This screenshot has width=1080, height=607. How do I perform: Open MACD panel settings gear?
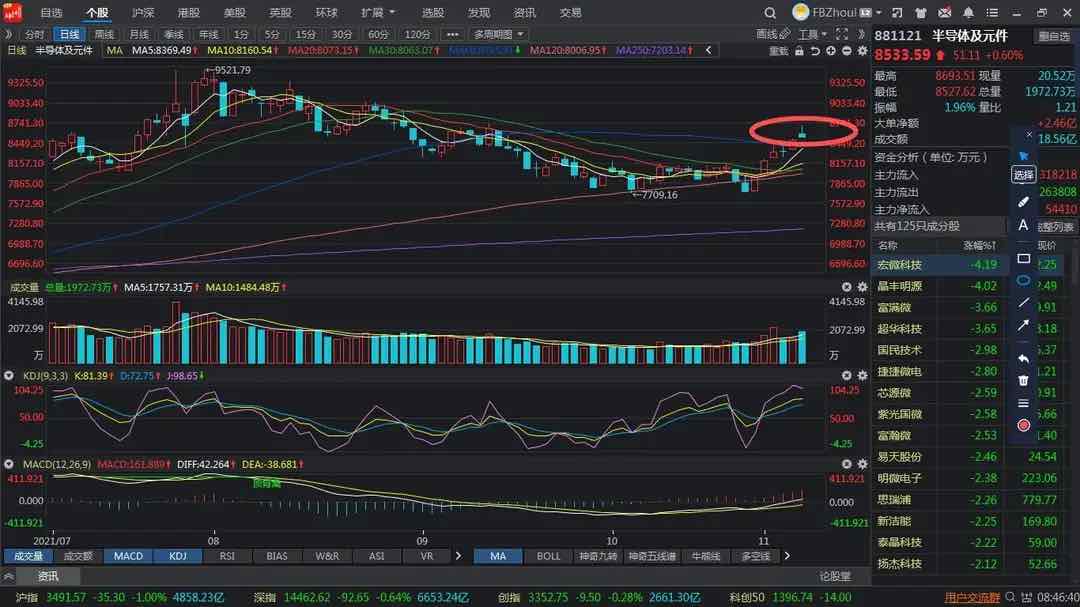click(x=862, y=464)
